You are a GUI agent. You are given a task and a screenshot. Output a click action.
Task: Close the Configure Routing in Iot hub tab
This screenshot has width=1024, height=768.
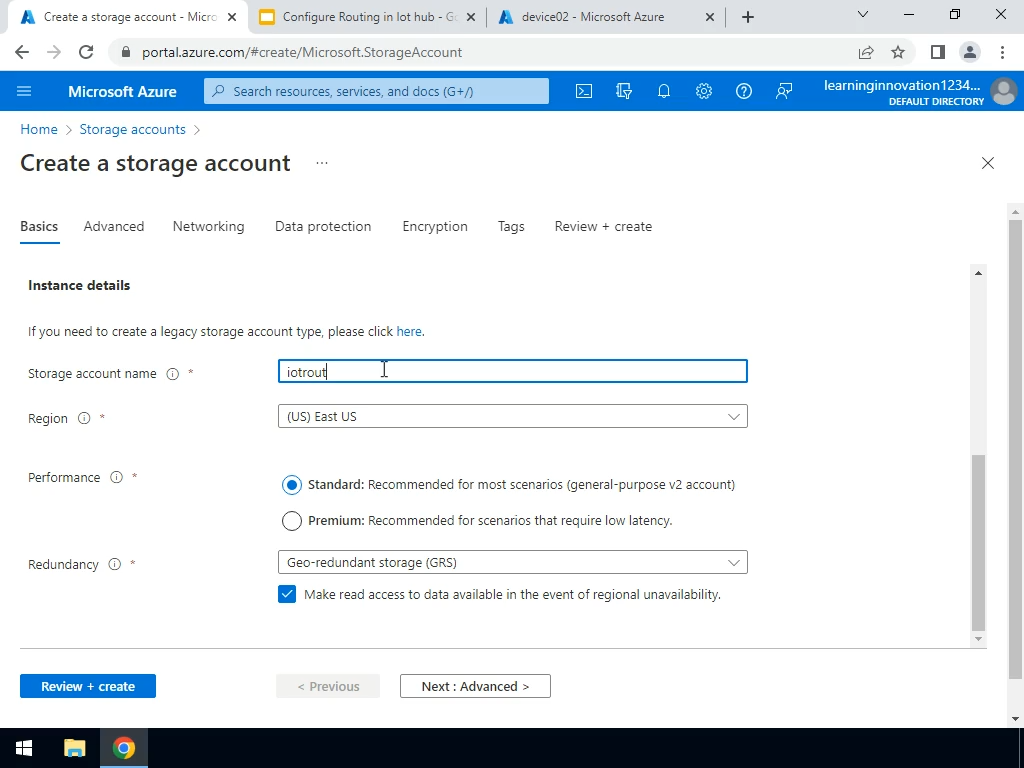(472, 17)
